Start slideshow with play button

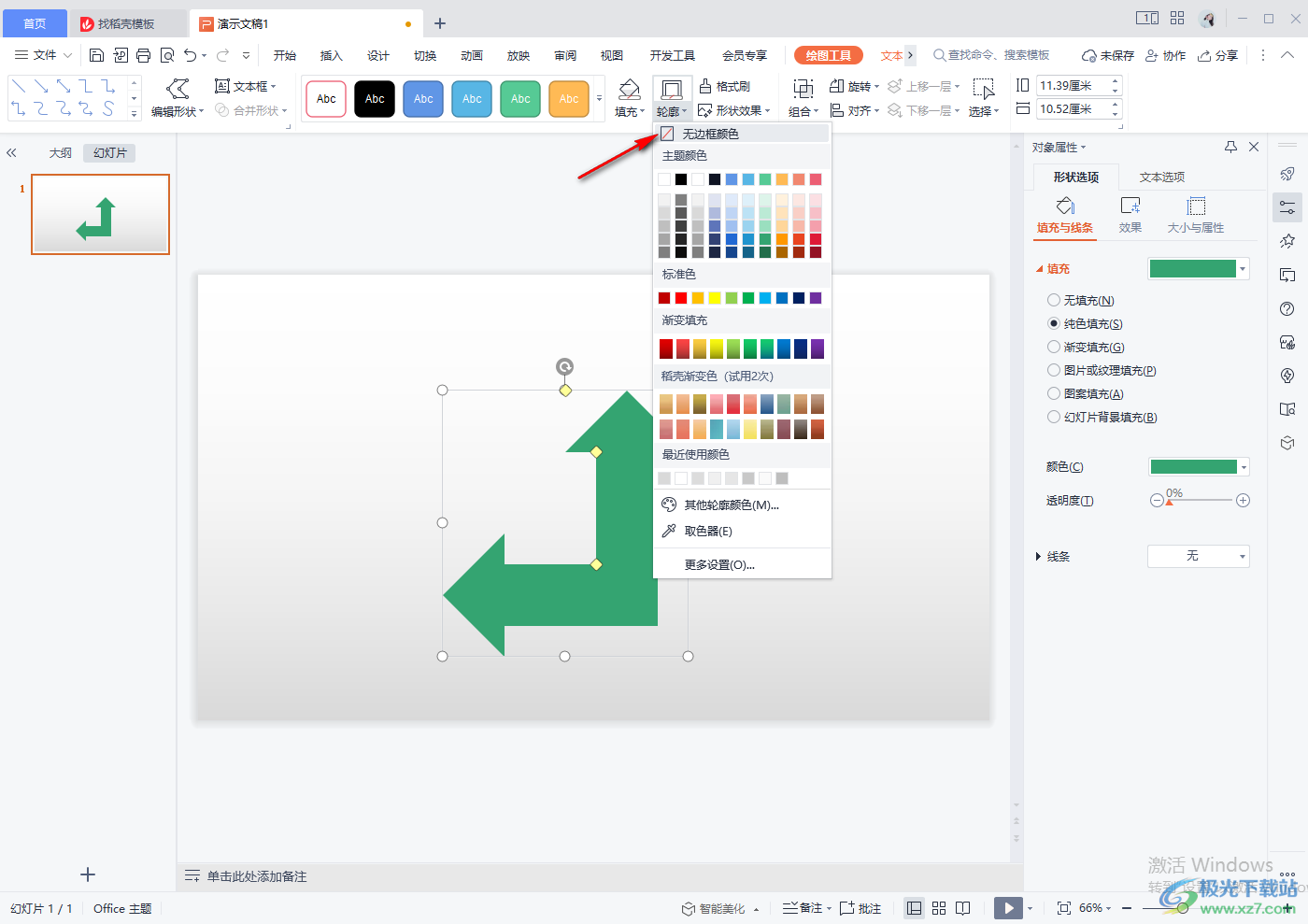coord(1008,908)
